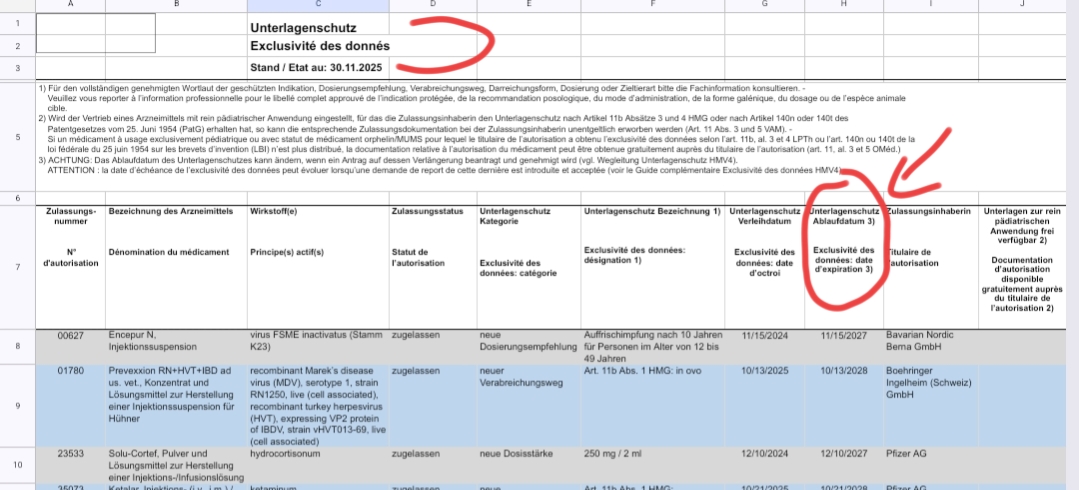The width and height of the screenshot is (1079, 490).
Task: Click the 'neuer Verabreichungsweg' cell
Action: (528, 406)
